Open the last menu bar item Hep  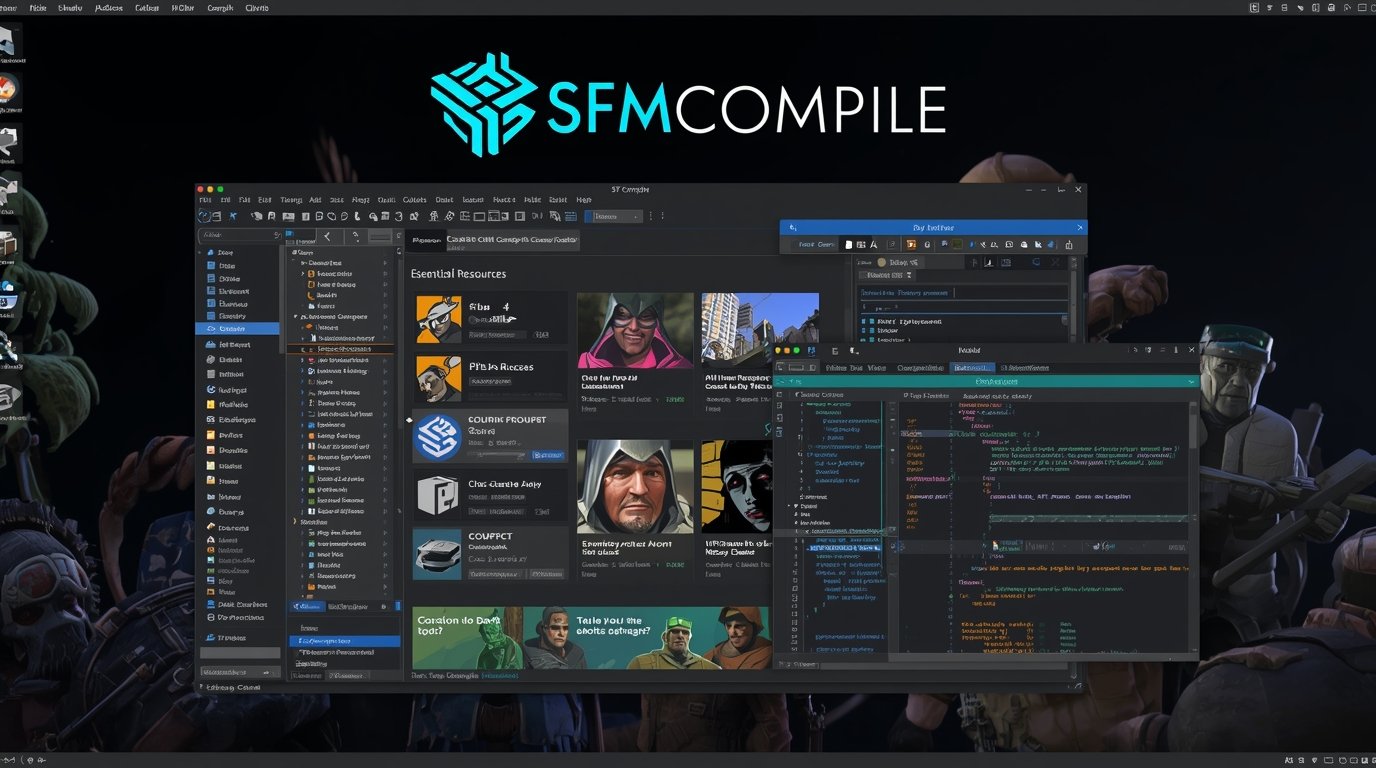584,200
